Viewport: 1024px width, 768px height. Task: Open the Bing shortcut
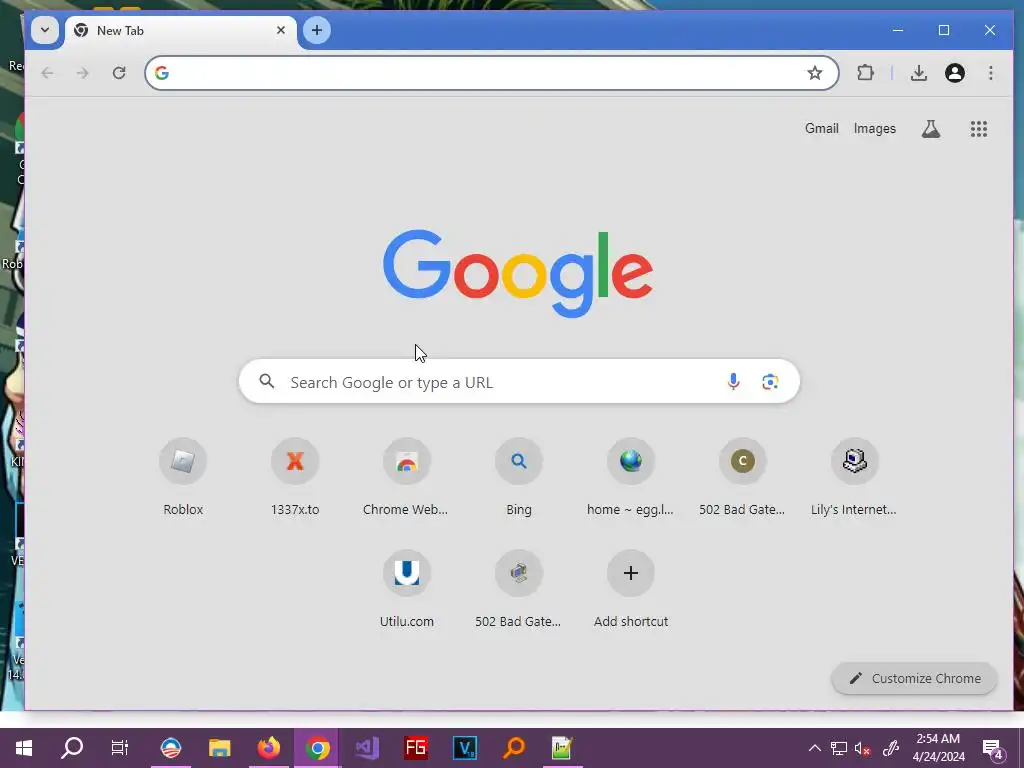(x=519, y=477)
